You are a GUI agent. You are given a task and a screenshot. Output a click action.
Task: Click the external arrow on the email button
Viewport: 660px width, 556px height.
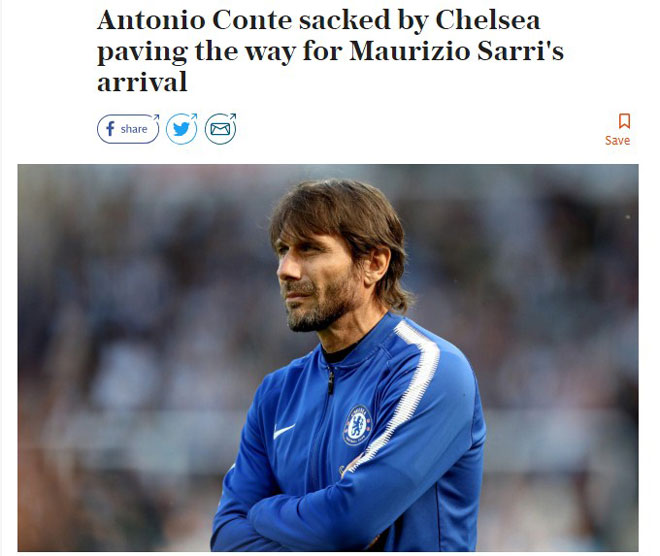pyautogui.click(x=233, y=116)
